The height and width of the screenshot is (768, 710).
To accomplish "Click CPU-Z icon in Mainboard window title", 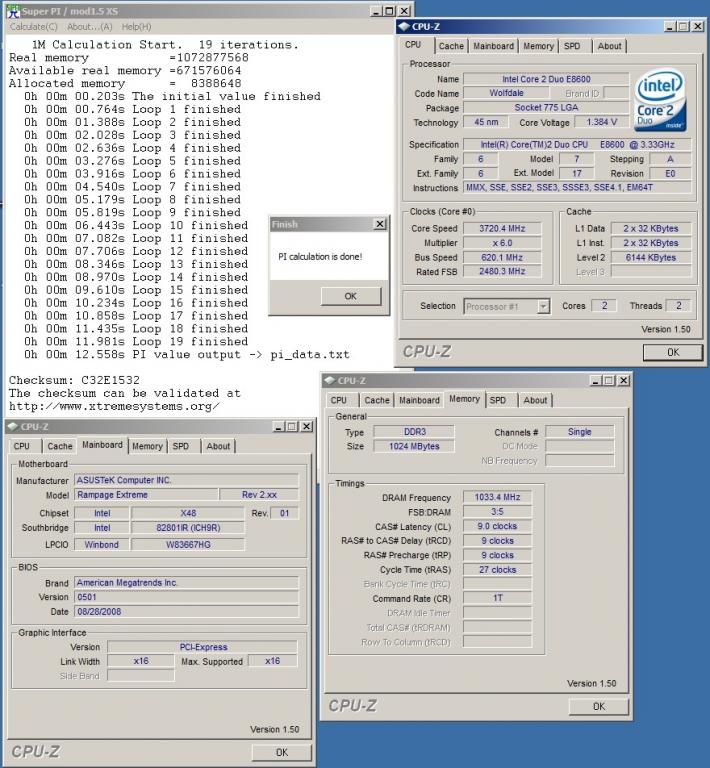I will coord(13,427).
